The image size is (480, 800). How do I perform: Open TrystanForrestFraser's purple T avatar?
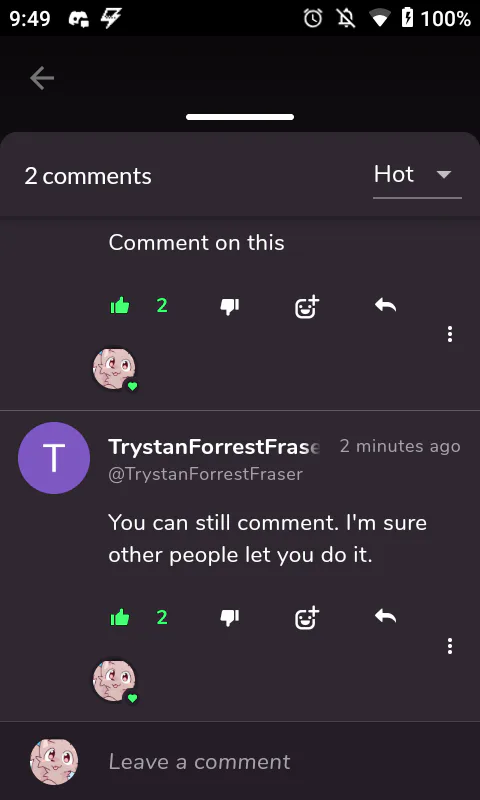click(x=54, y=458)
